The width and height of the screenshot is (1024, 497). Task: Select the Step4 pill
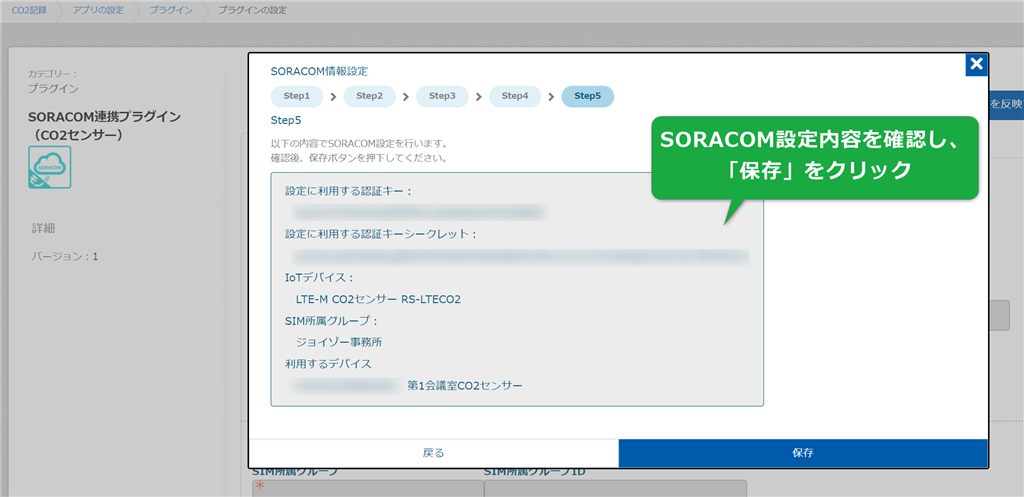515,97
